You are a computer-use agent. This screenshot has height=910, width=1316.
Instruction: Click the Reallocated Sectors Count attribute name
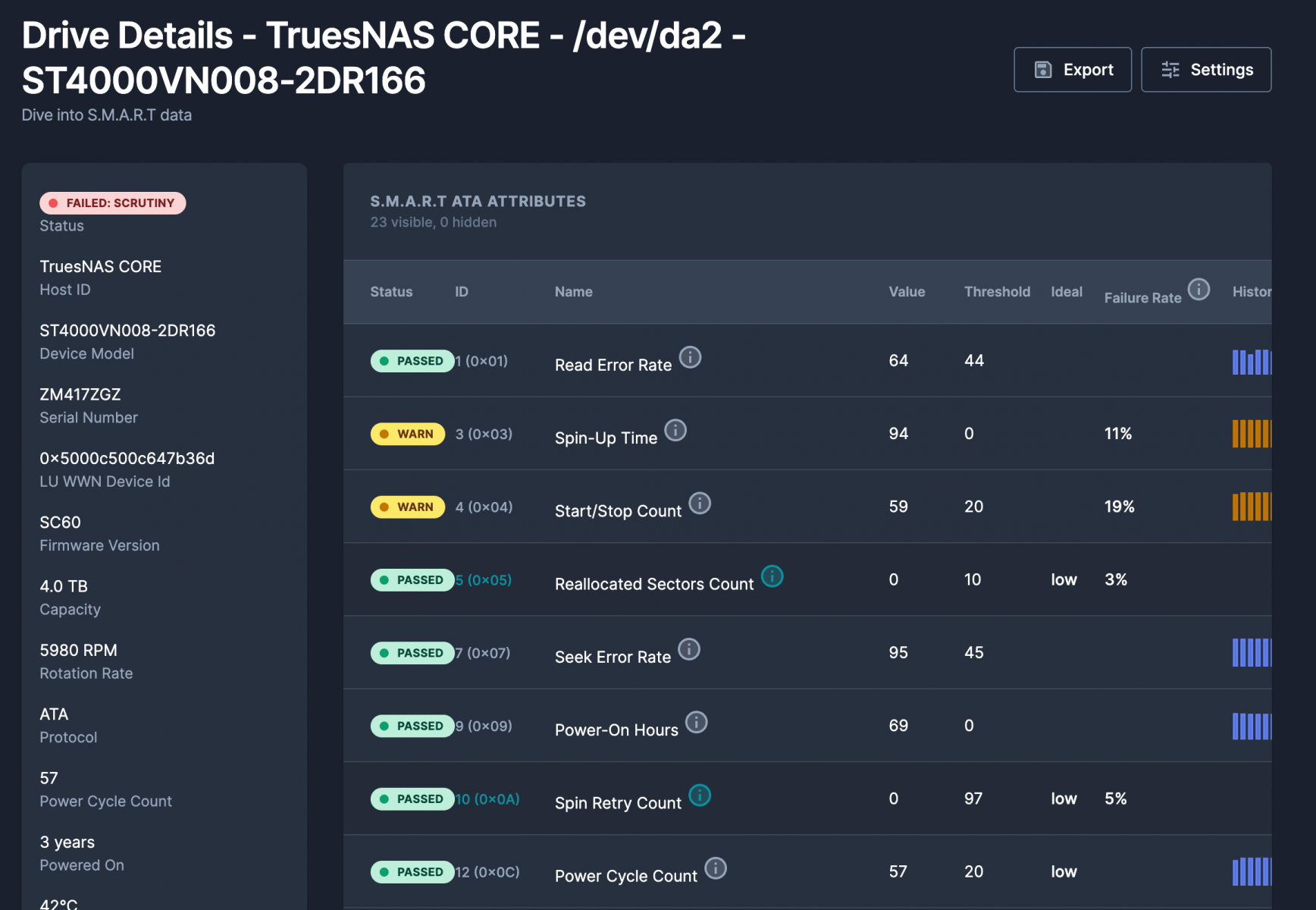pyautogui.click(x=654, y=585)
